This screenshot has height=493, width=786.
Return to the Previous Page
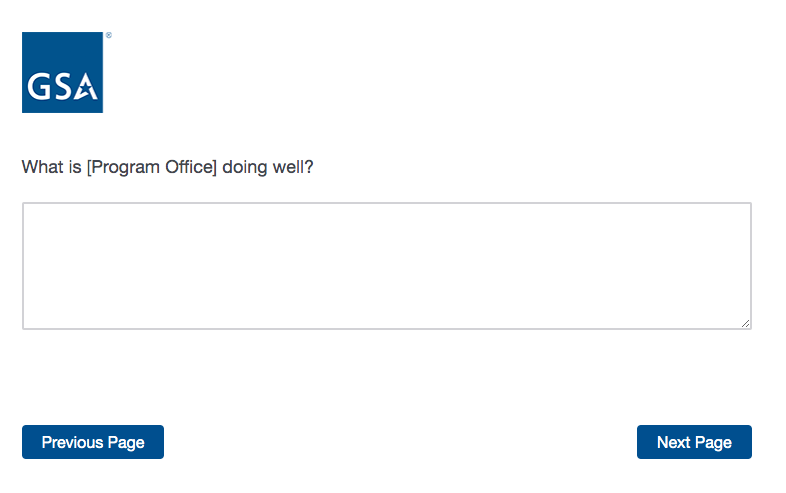(93, 442)
